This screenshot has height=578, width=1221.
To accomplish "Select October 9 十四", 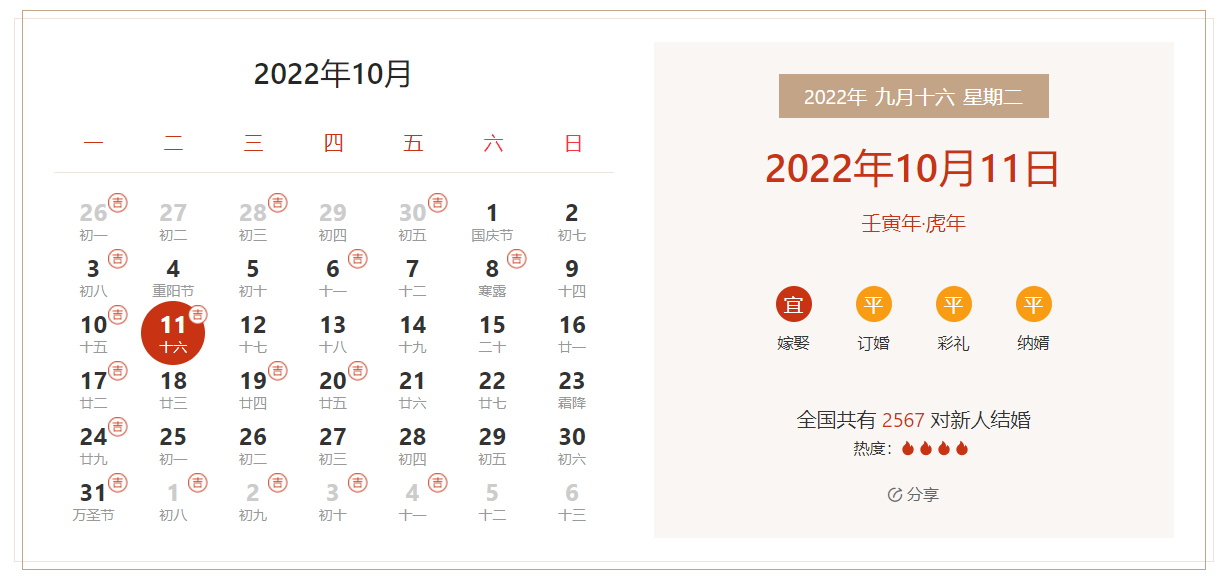I will pos(572,278).
